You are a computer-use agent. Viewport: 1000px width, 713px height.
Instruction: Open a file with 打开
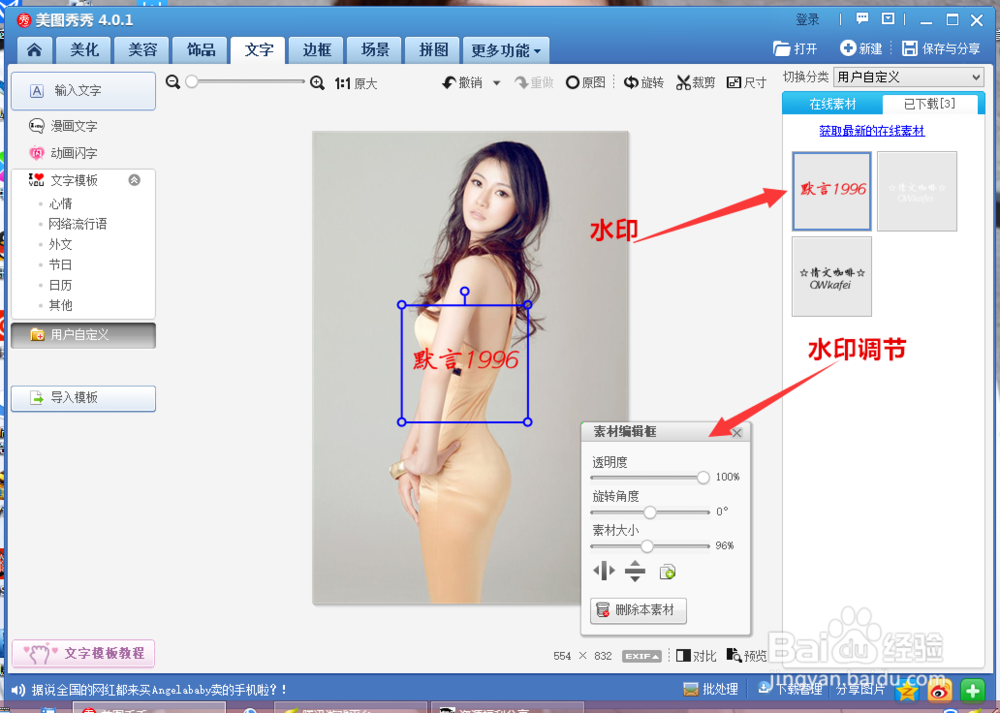pyautogui.click(x=795, y=48)
